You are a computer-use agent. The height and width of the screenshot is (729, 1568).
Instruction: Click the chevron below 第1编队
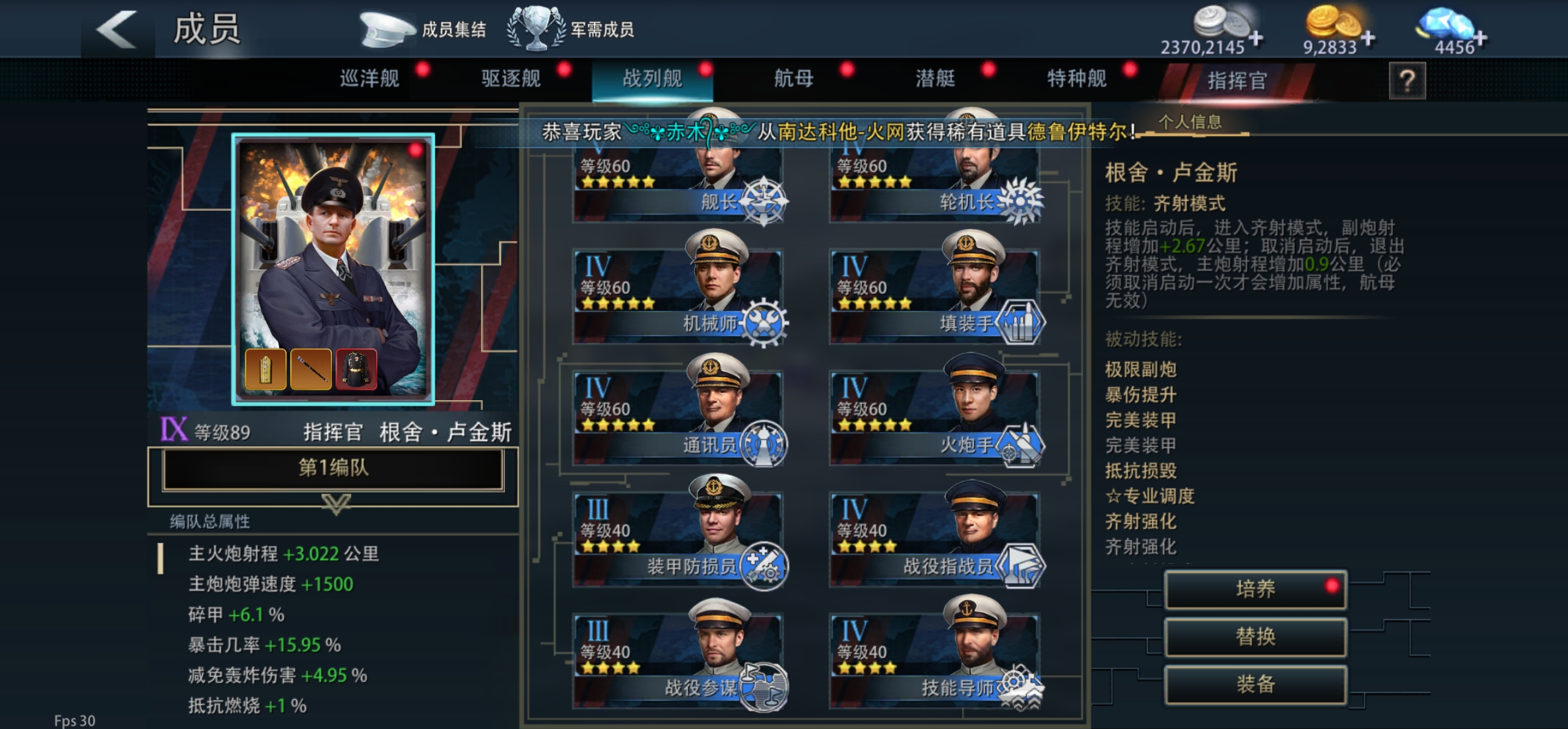pos(336,504)
